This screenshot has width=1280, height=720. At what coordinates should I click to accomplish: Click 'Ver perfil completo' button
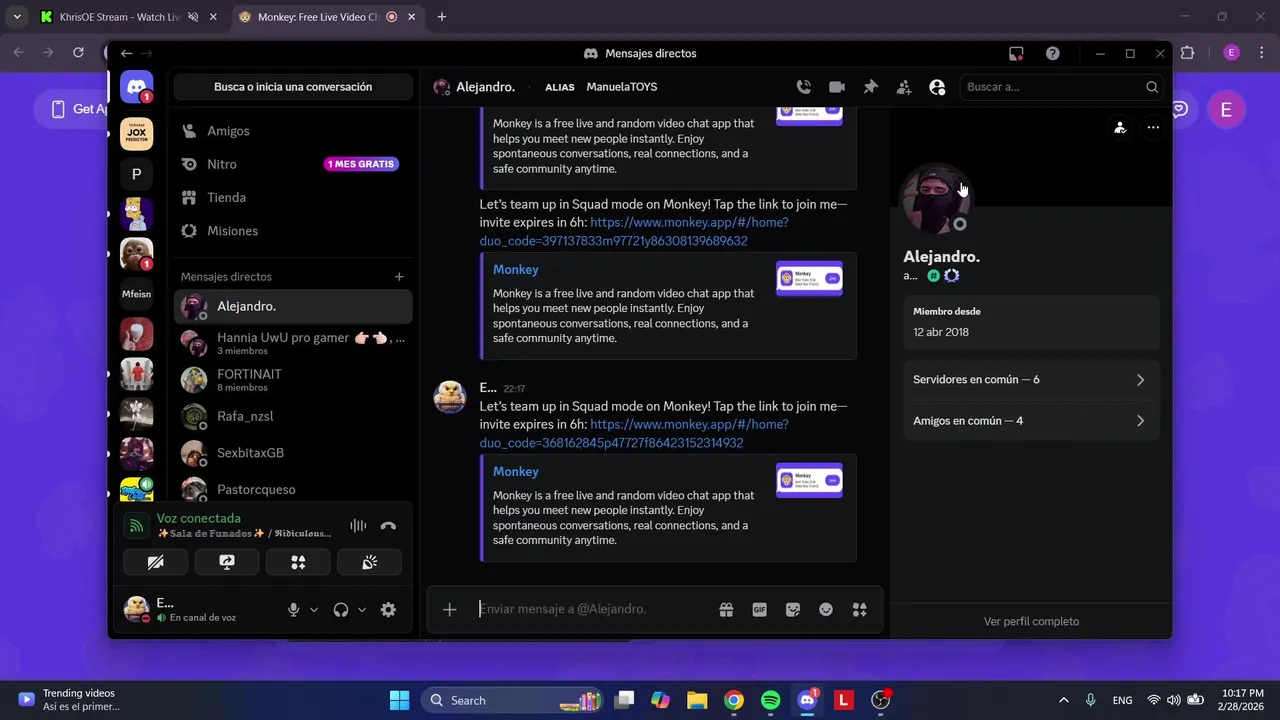coord(1031,622)
